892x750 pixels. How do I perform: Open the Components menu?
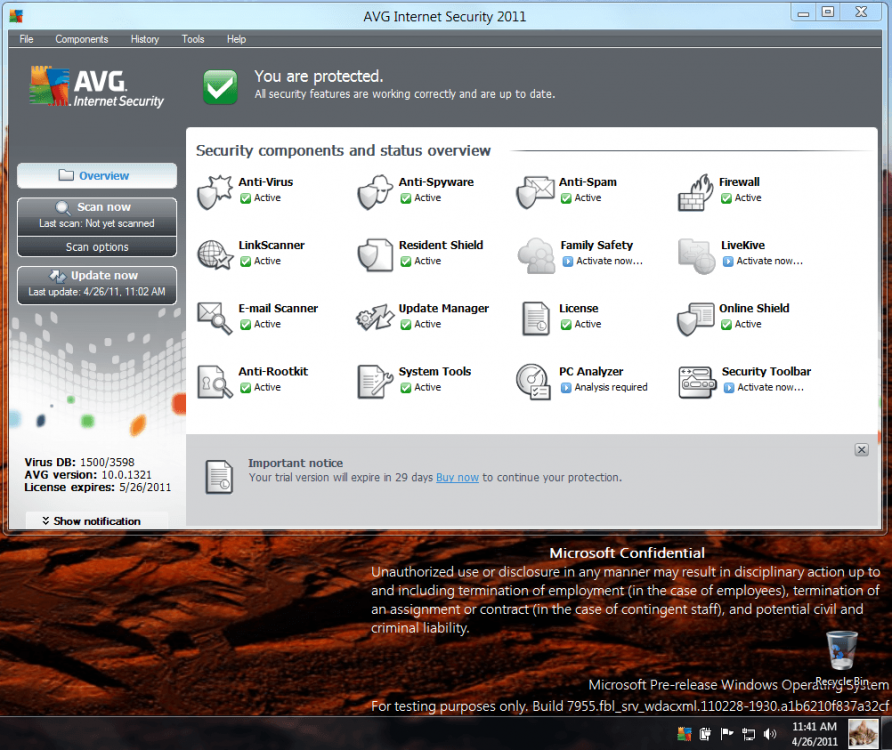pyautogui.click(x=81, y=39)
